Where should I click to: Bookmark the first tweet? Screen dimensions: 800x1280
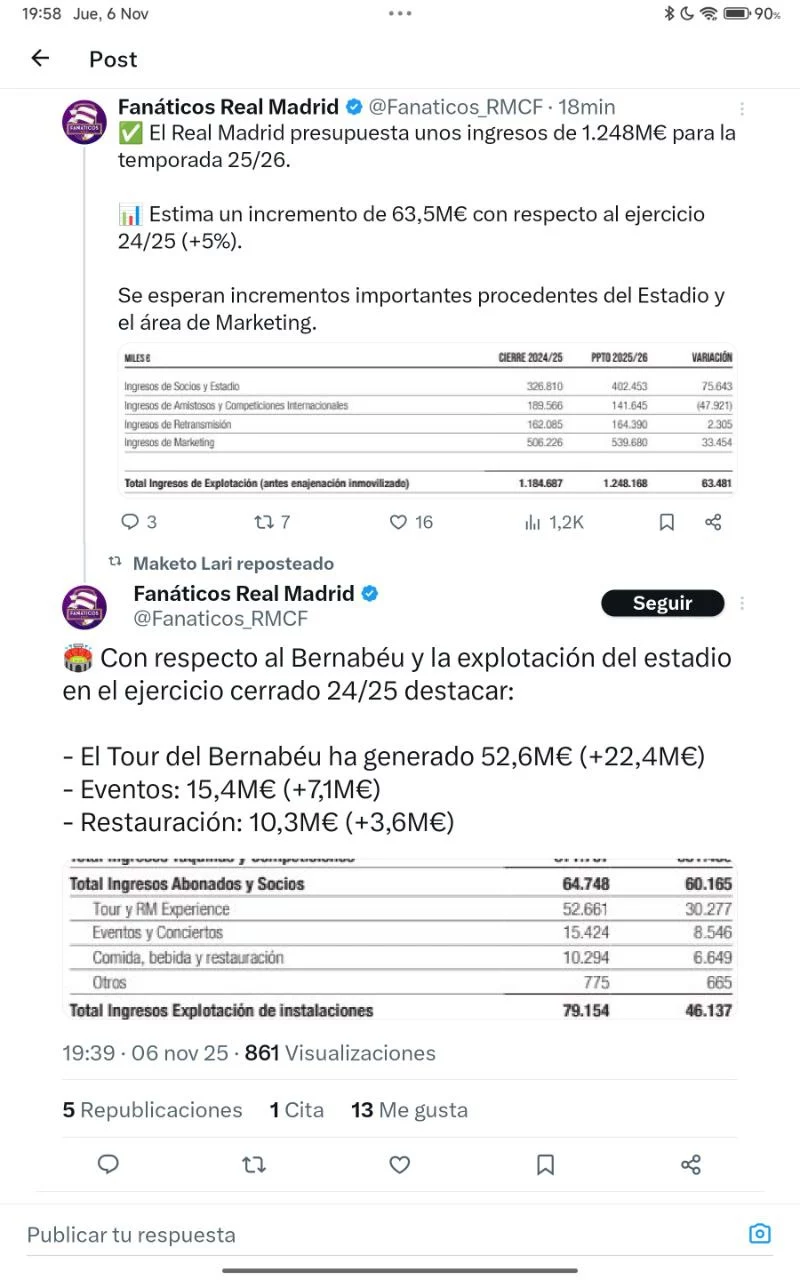(x=667, y=522)
